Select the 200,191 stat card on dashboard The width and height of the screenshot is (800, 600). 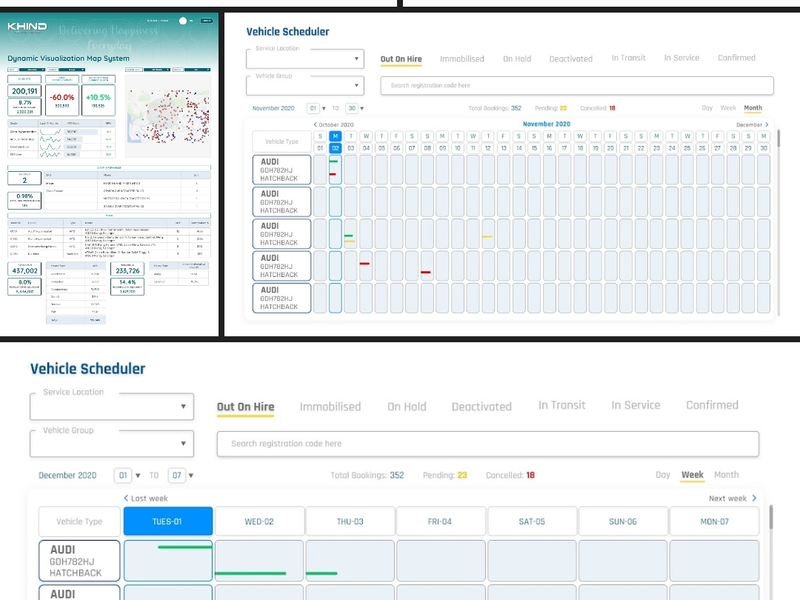pos(24,91)
